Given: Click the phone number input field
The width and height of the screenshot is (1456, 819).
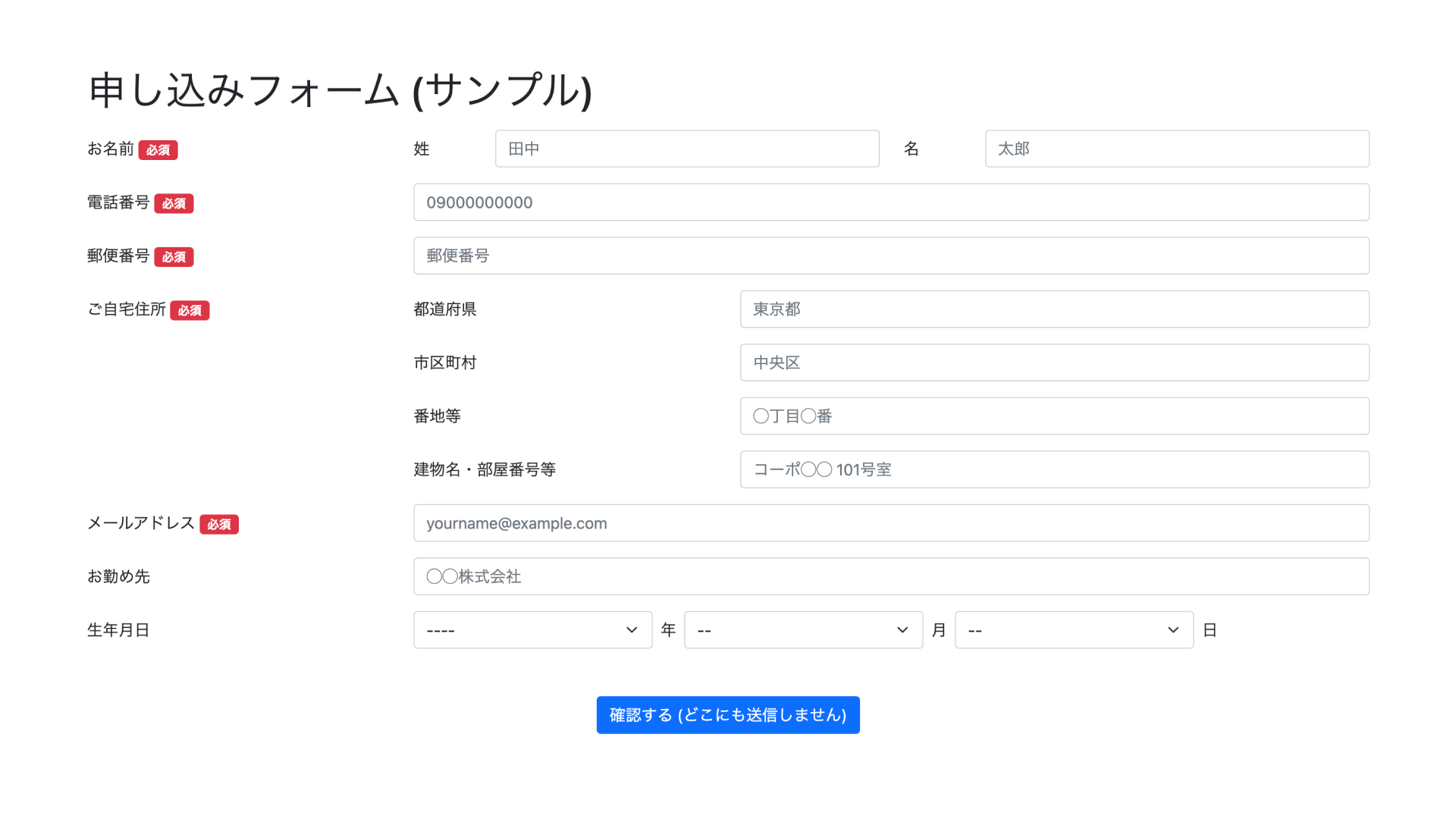Looking at the screenshot, I should (x=891, y=202).
